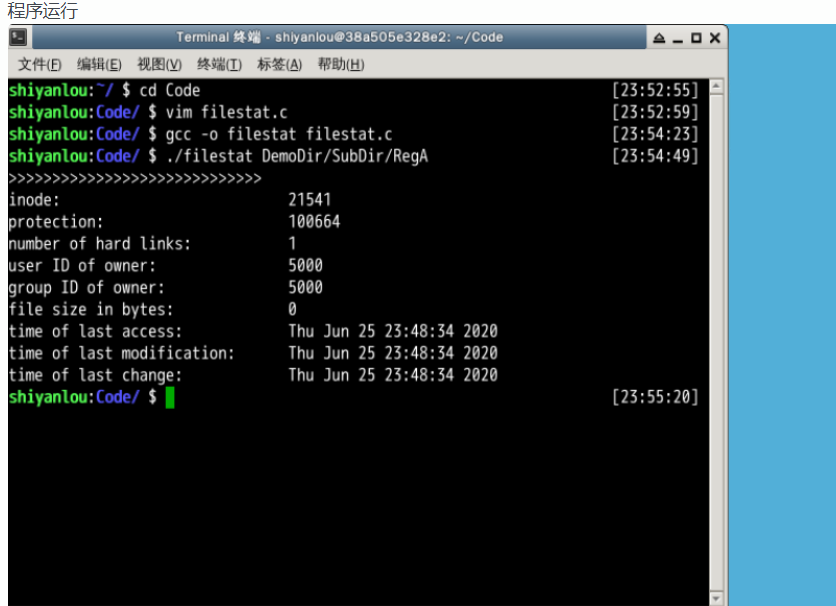Click the blue desktop area beside the terminal
Viewport: 836px width, 606px height.
[781, 300]
